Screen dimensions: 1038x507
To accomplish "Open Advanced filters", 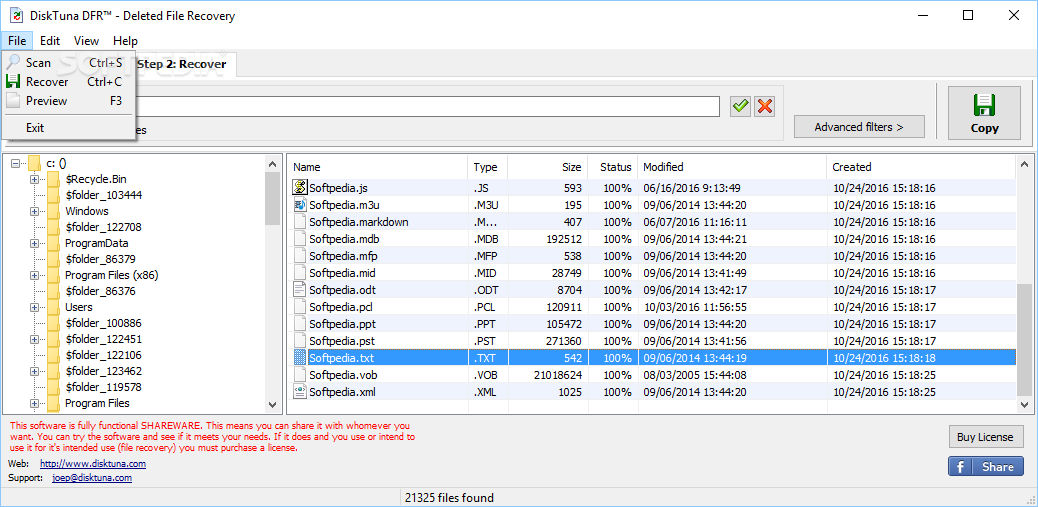I will point(859,126).
